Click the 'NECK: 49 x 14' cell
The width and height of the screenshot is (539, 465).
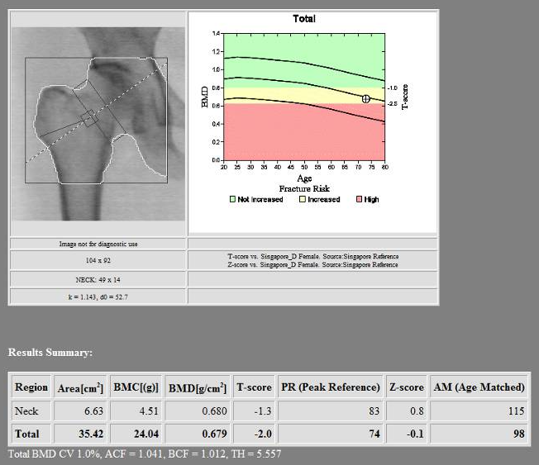[98, 280]
